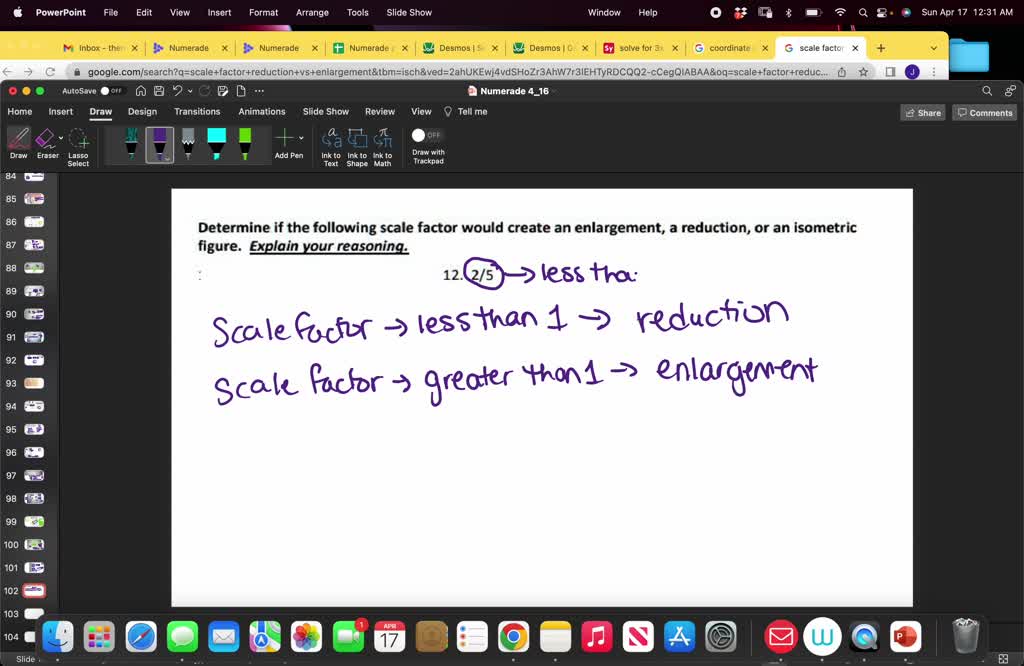Open the Animations ribbon tab
Screen dimensions: 1024x666
pos(262,112)
